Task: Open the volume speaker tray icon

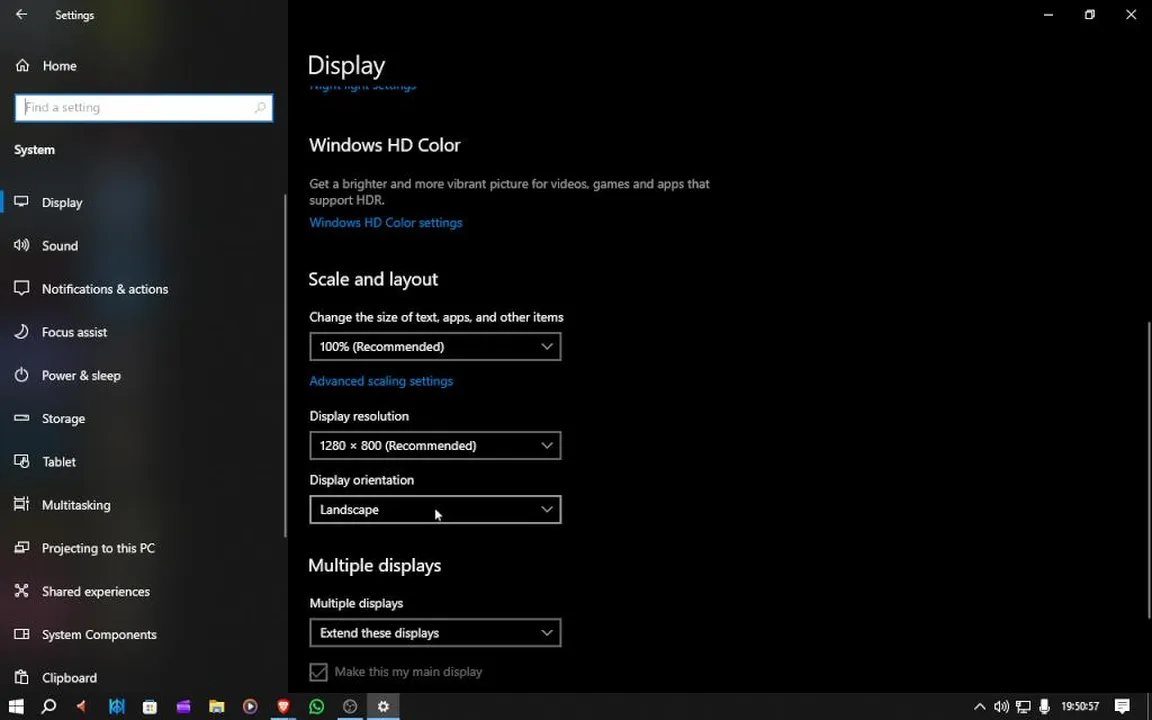Action: (x=1001, y=707)
